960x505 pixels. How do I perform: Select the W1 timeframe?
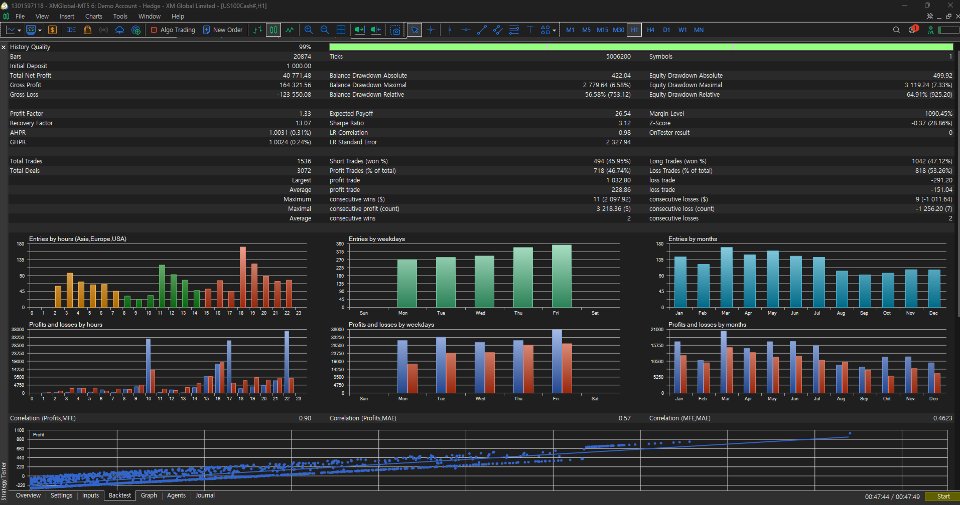tap(682, 29)
